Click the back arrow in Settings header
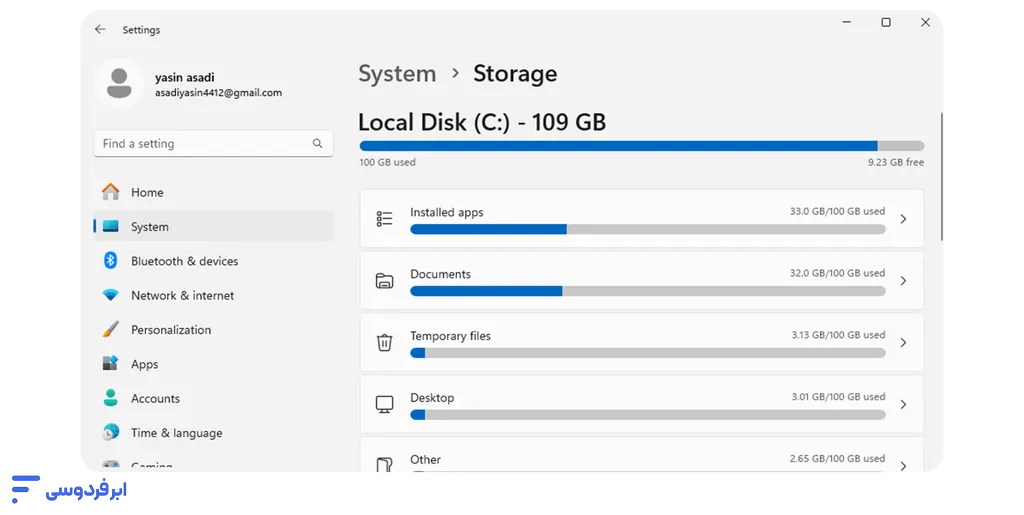The width and height of the screenshot is (1024, 515). (x=100, y=30)
